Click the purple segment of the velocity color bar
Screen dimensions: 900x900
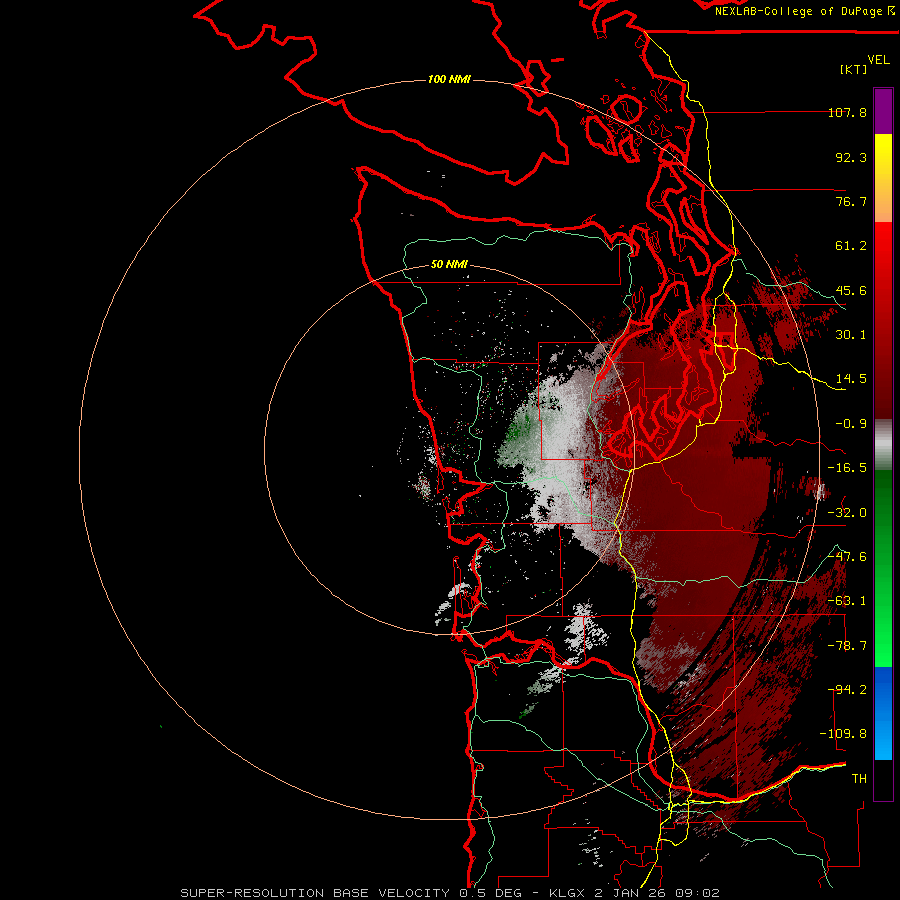883,111
